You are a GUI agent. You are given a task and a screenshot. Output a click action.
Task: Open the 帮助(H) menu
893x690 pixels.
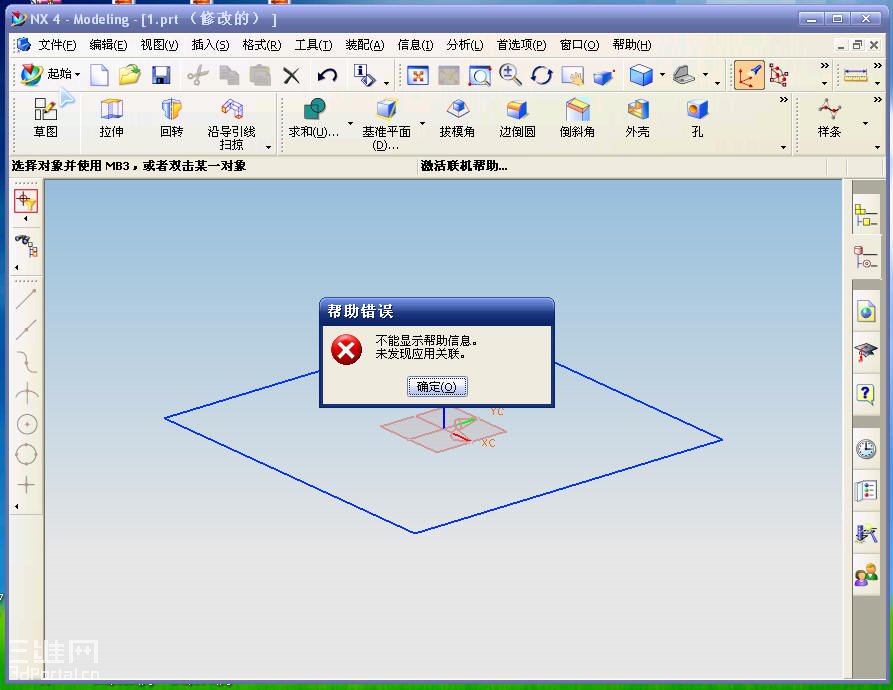click(632, 45)
